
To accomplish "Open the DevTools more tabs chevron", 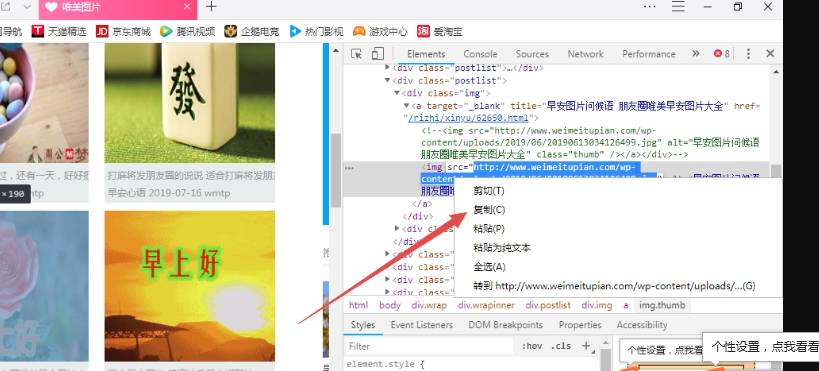I will [x=695, y=53].
